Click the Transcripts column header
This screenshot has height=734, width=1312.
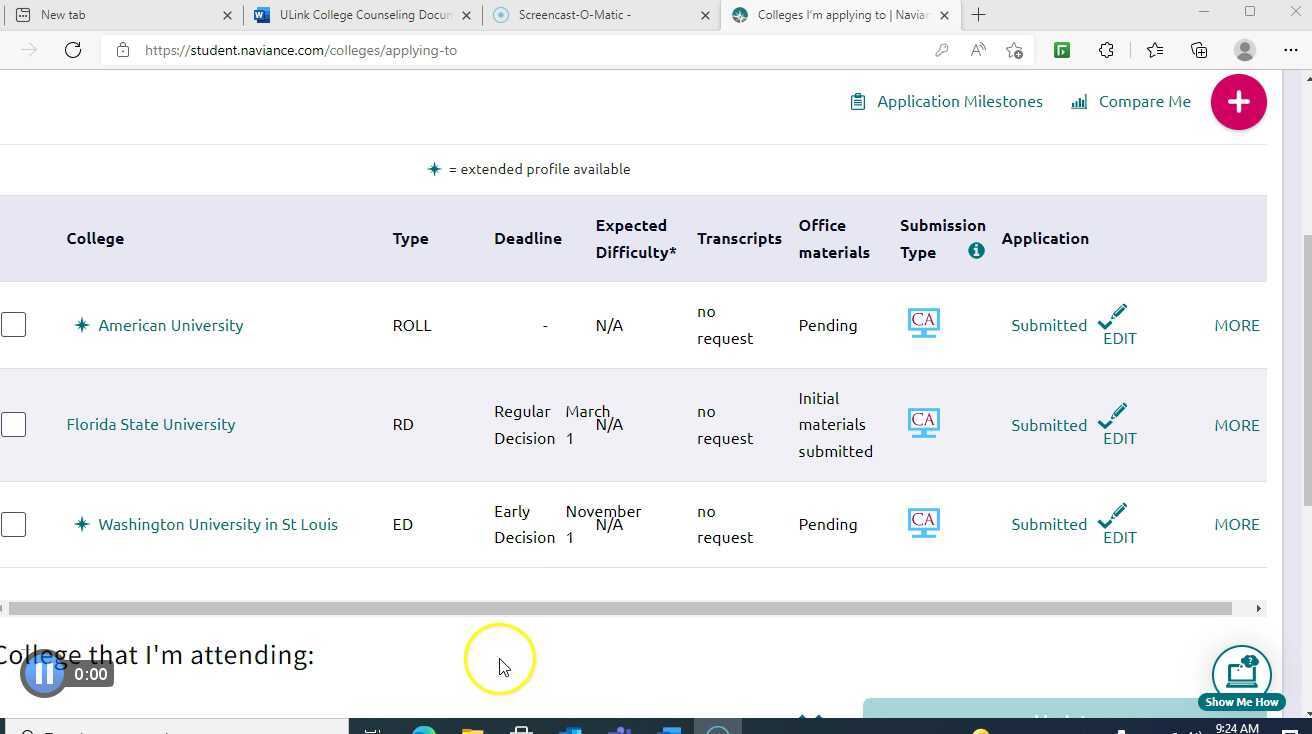click(x=739, y=238)
